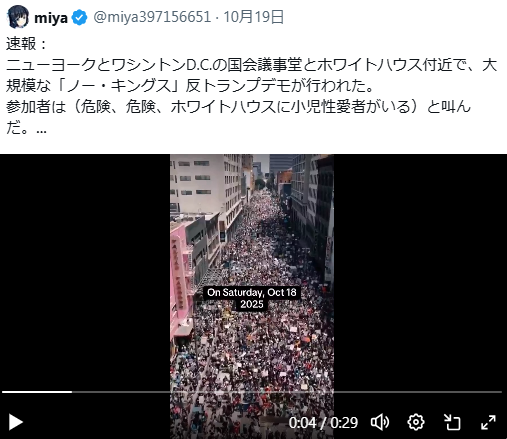Click the played portion of progress bar
The height and width of the screenshot is (439, 507).
pos(37,392)
